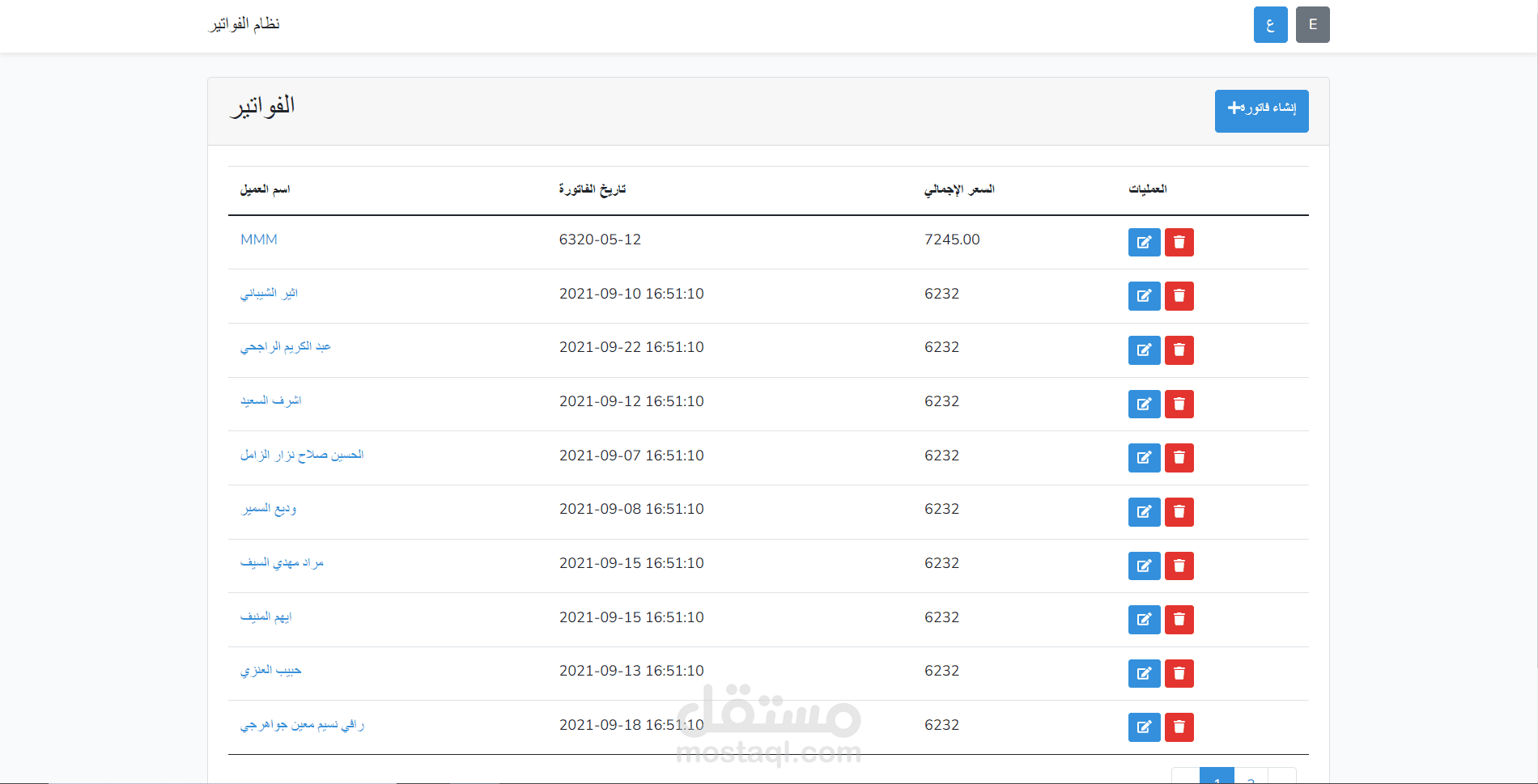1538x784 pixels.
Task: Click the edit icon for the MMM invoice
Action: (x=1144, y=242)
